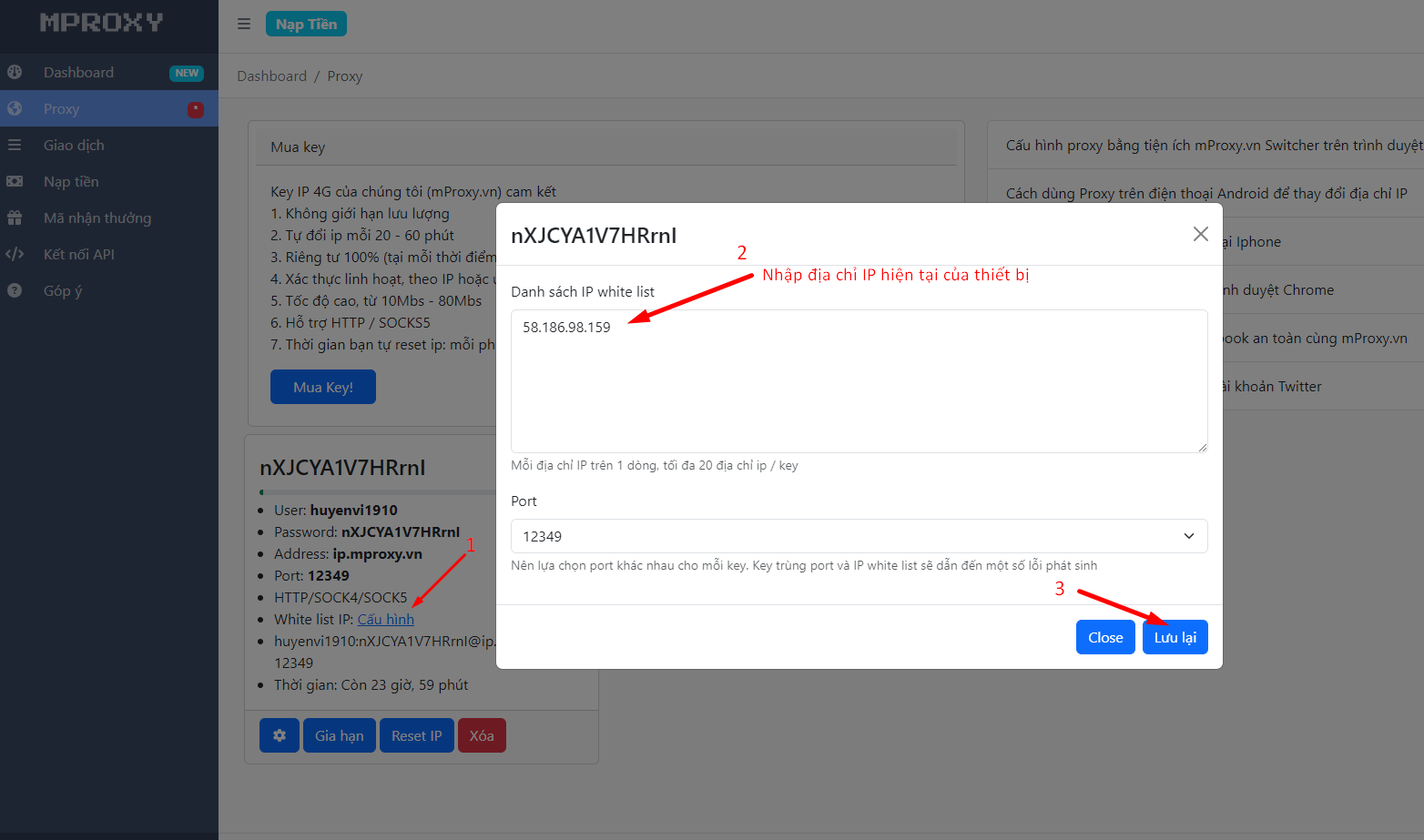Click the Giao dịch list icon
Screen dimensions: 1424x840
coord(15,145)
